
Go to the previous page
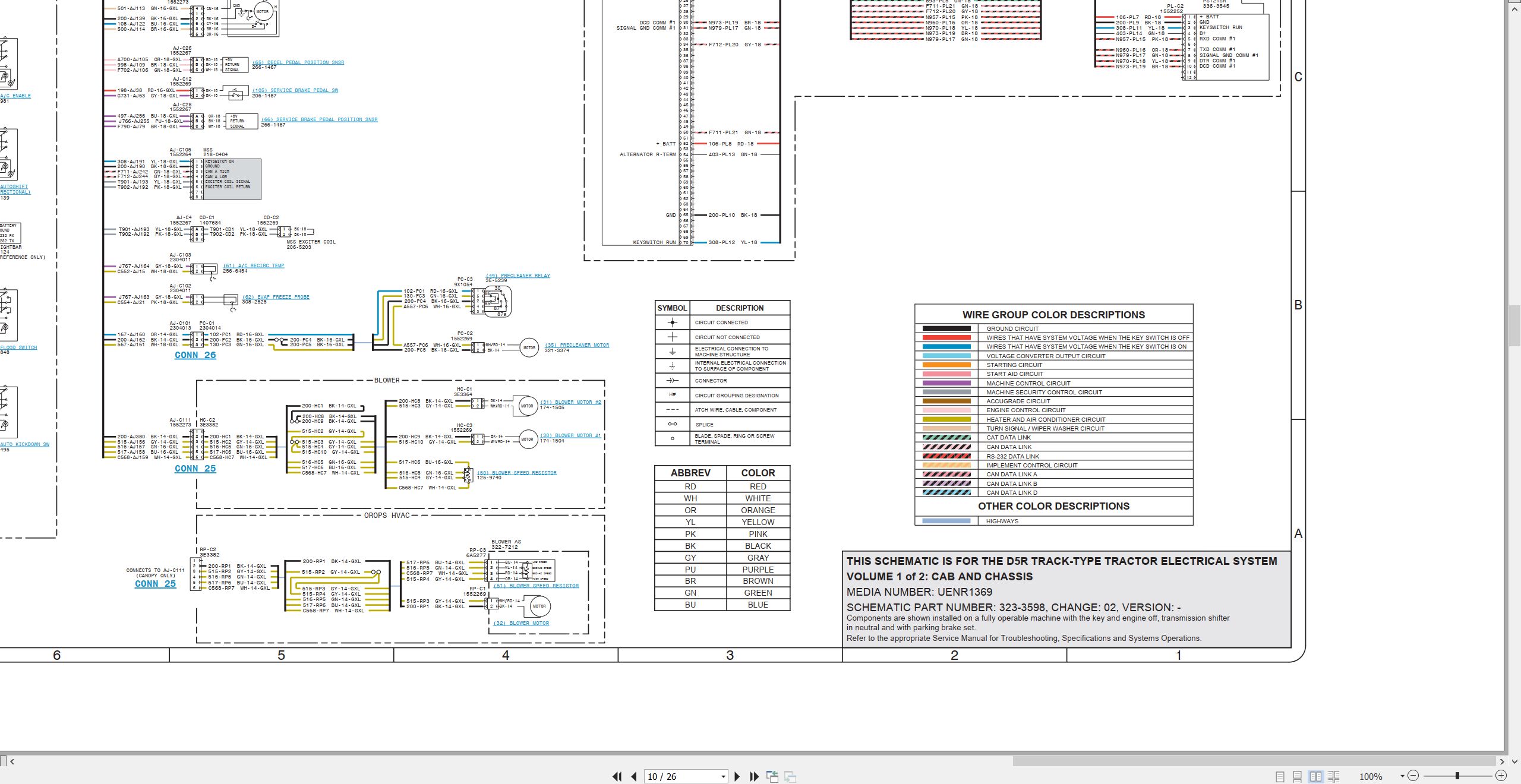[634, 776]
